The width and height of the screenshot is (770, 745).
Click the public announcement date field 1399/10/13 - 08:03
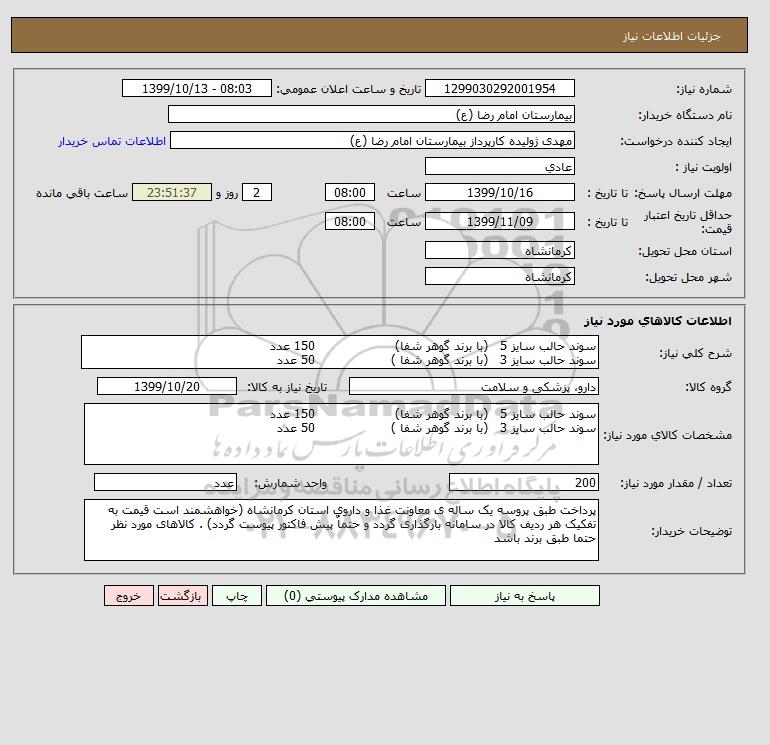(196, 88)
